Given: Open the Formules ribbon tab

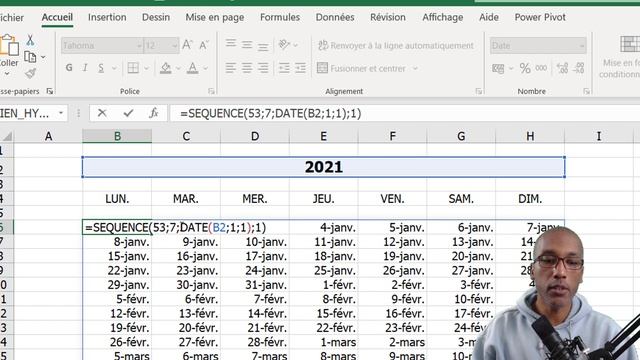Looking at the screenshot, I should click(x=280, y=17).
